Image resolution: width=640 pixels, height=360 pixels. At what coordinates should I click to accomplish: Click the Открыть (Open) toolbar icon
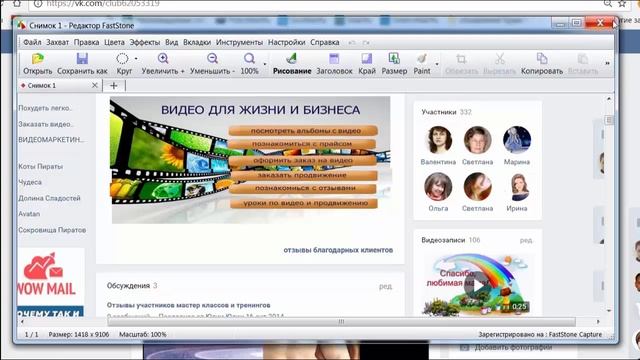38,59
